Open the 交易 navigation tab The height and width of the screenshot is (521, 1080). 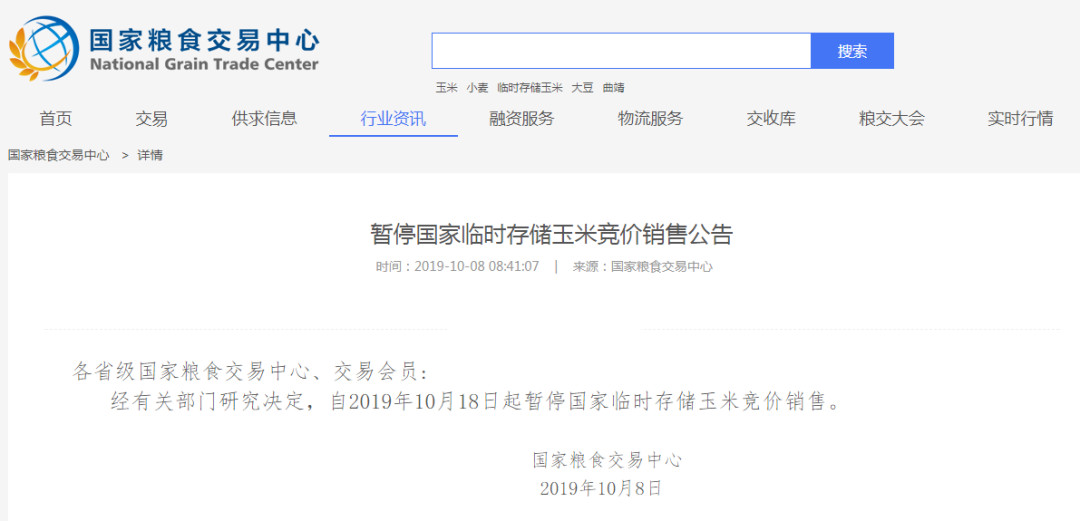pos(152,119)
